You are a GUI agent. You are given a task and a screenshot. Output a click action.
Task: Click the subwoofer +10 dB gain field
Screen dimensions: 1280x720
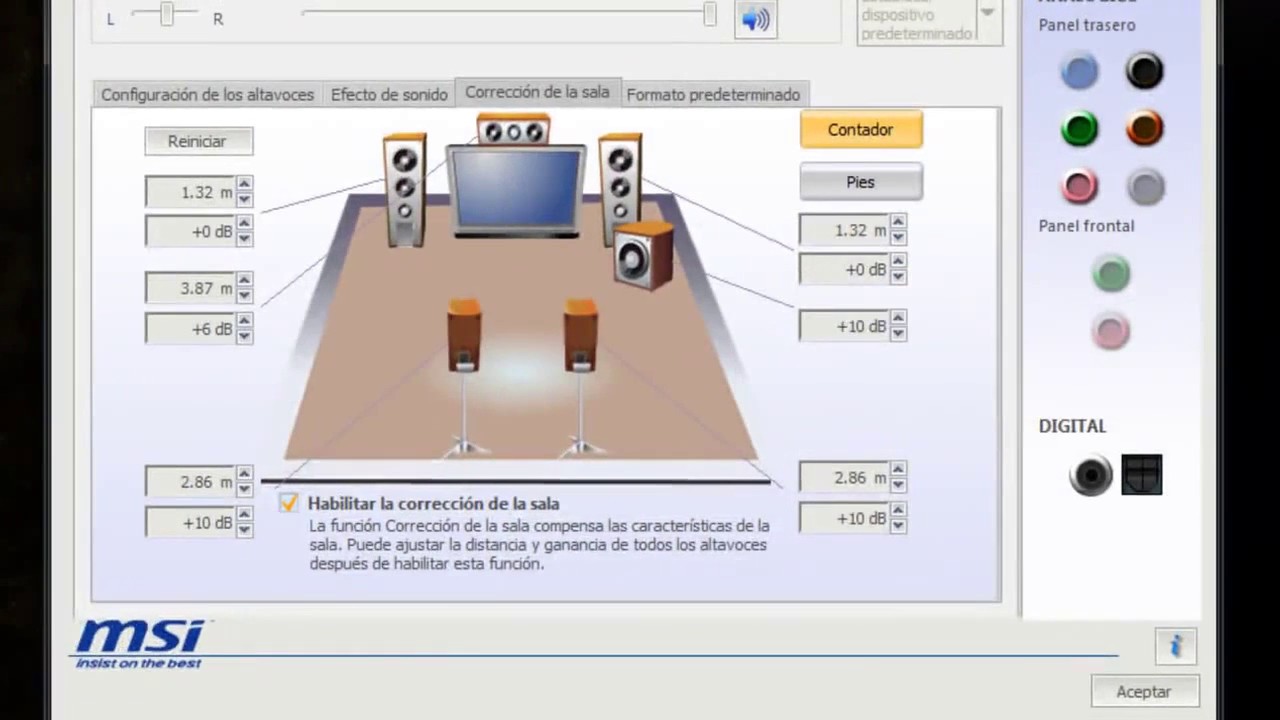pyautogui.click(x=845, y=326)
